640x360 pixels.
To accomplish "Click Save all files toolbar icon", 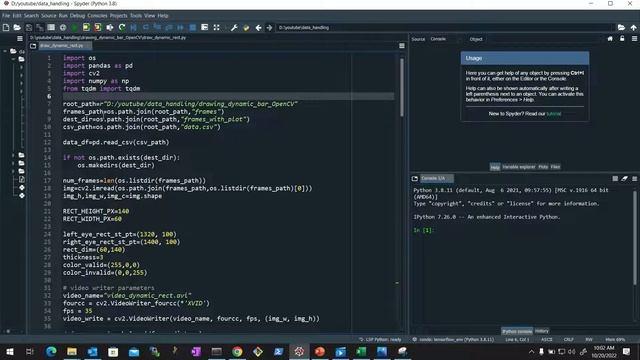I will click(x=40, y=27).
